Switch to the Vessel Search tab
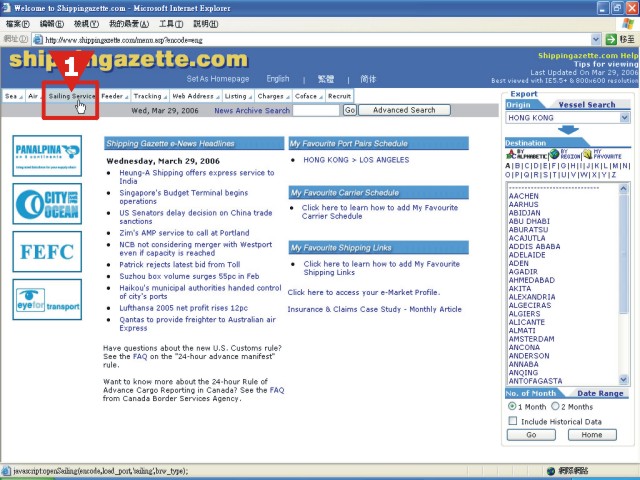Screen dimensions: 640x480 (x=587, y=105)
